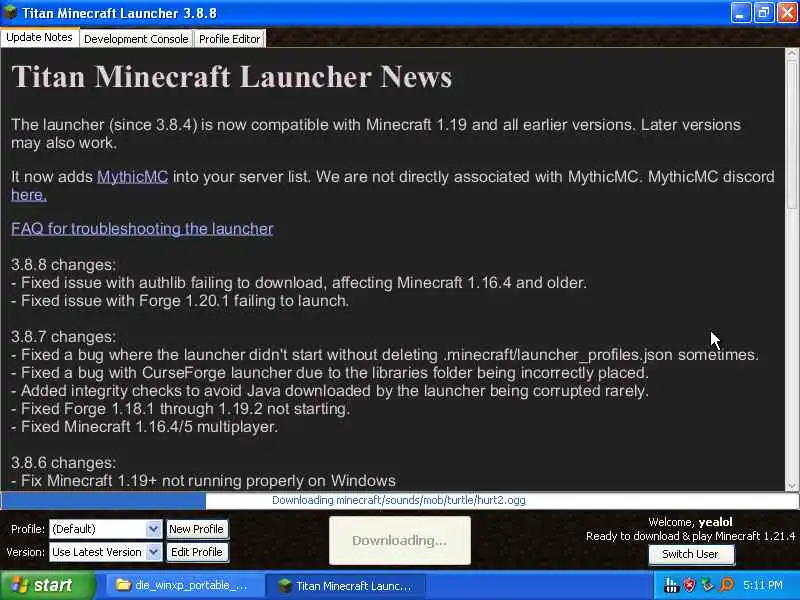Click the '3.8.7 changes:' heading
This screenshot has height=600, width=800.
(x=64, y=337)
